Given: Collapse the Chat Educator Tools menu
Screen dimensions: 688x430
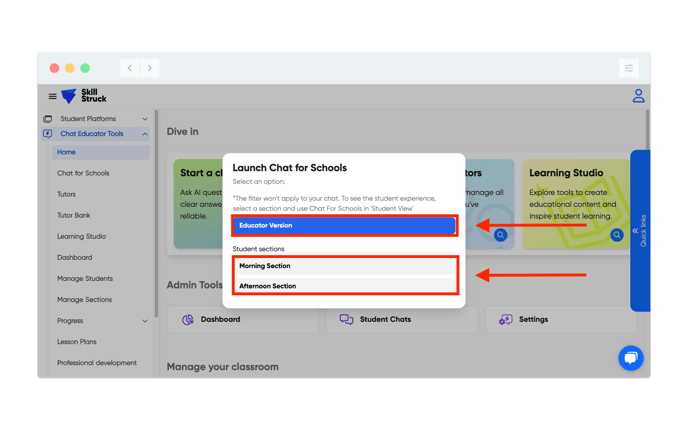Looking at the screenshot, I should [x=145, y=134].
